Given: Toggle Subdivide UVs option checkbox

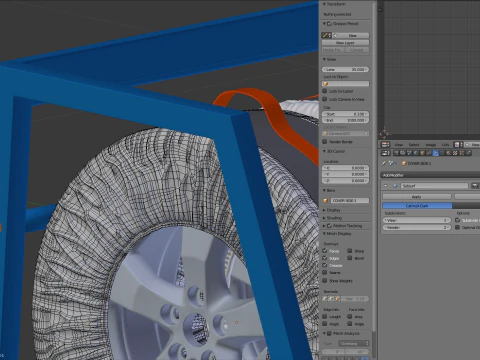Looking at the screenshot, I should (457, 220).
